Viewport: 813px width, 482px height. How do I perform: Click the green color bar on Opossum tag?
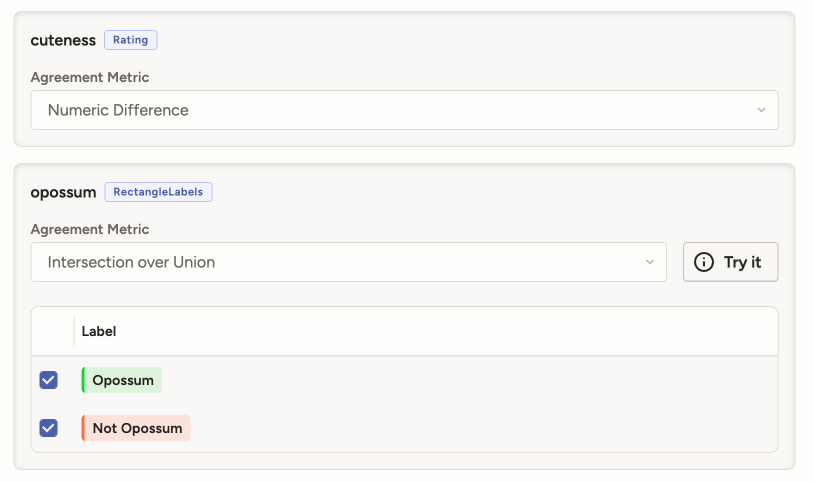pos(83,380)
